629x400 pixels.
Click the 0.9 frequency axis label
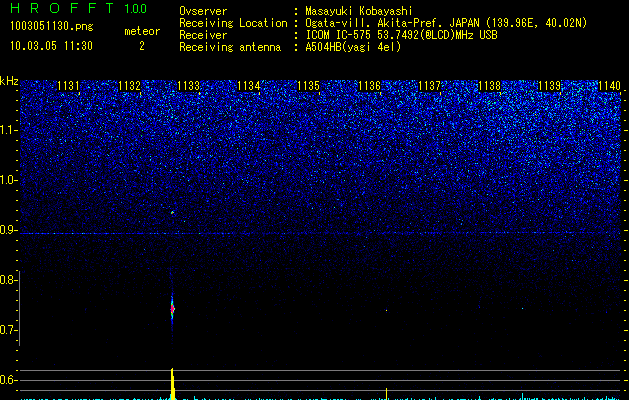tap(9, 230)
